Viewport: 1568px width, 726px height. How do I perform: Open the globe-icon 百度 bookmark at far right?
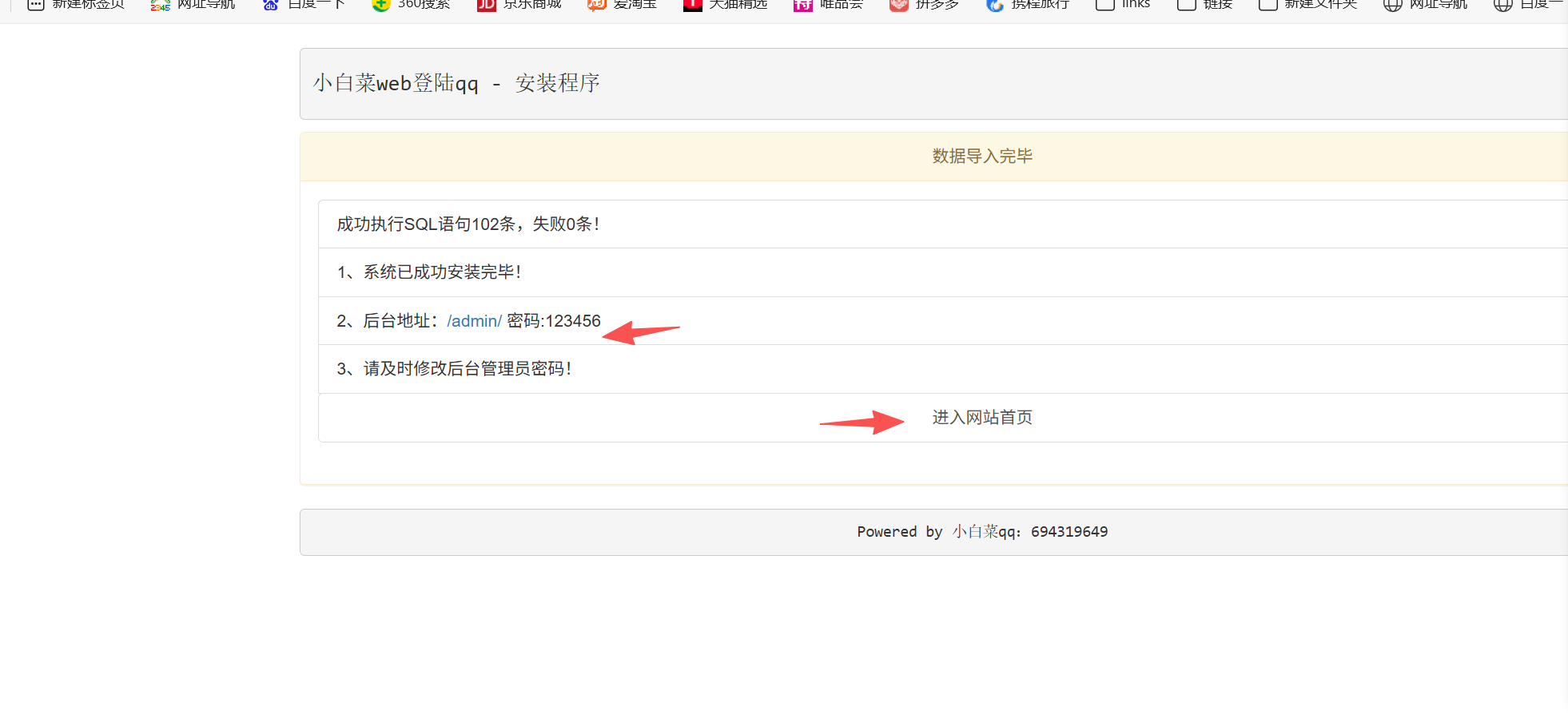click(1526, 5)
